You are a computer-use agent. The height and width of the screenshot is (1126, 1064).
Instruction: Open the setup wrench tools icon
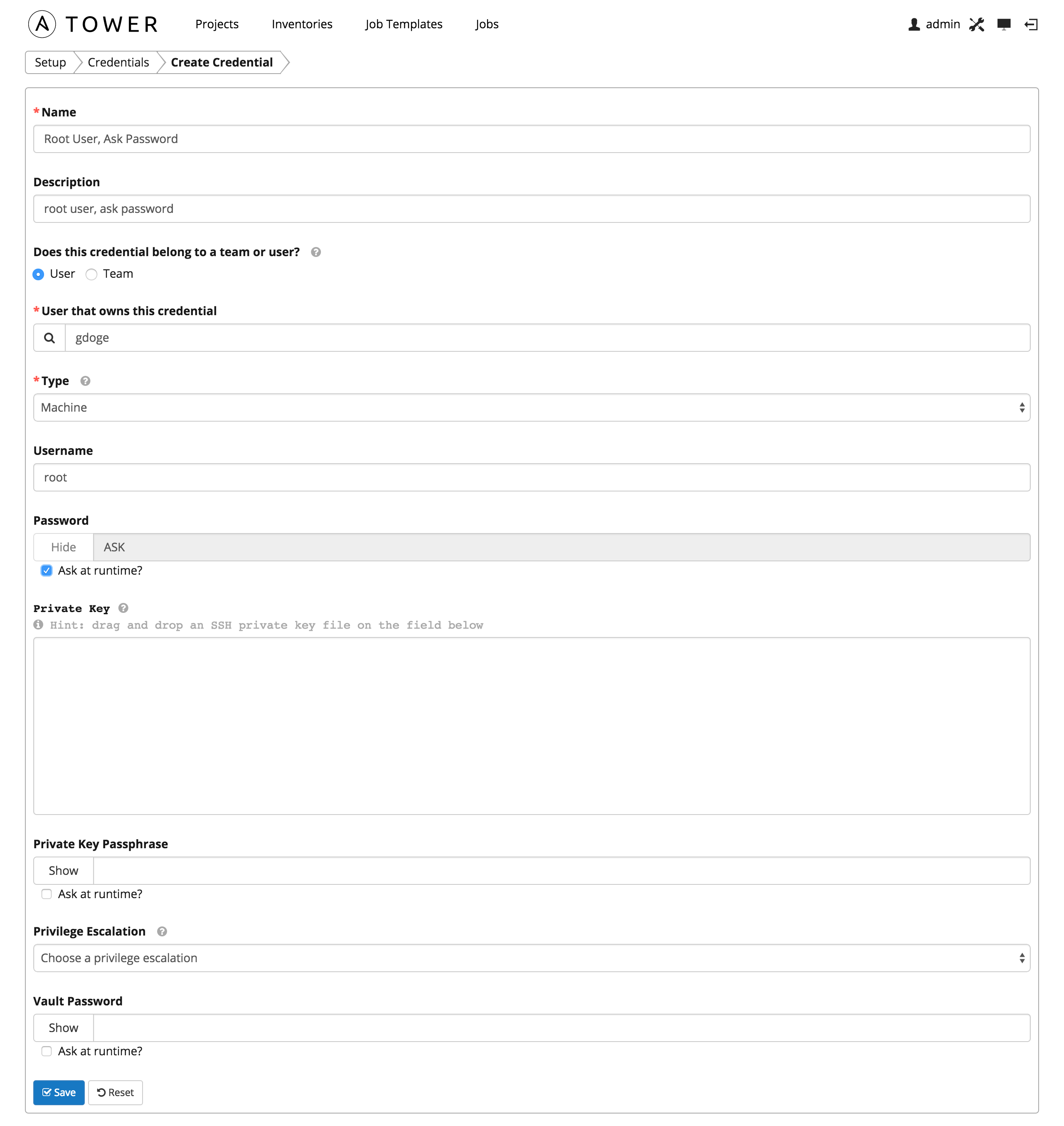pos(976,25)
